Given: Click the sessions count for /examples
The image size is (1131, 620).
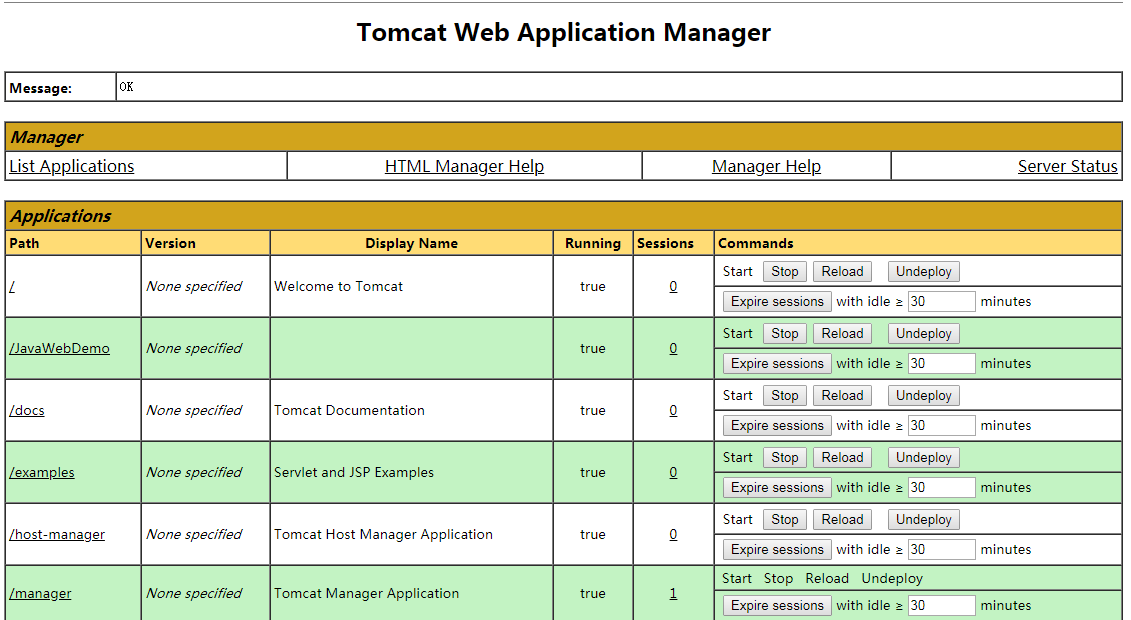Looking at the screenshot, I should 673,472.
